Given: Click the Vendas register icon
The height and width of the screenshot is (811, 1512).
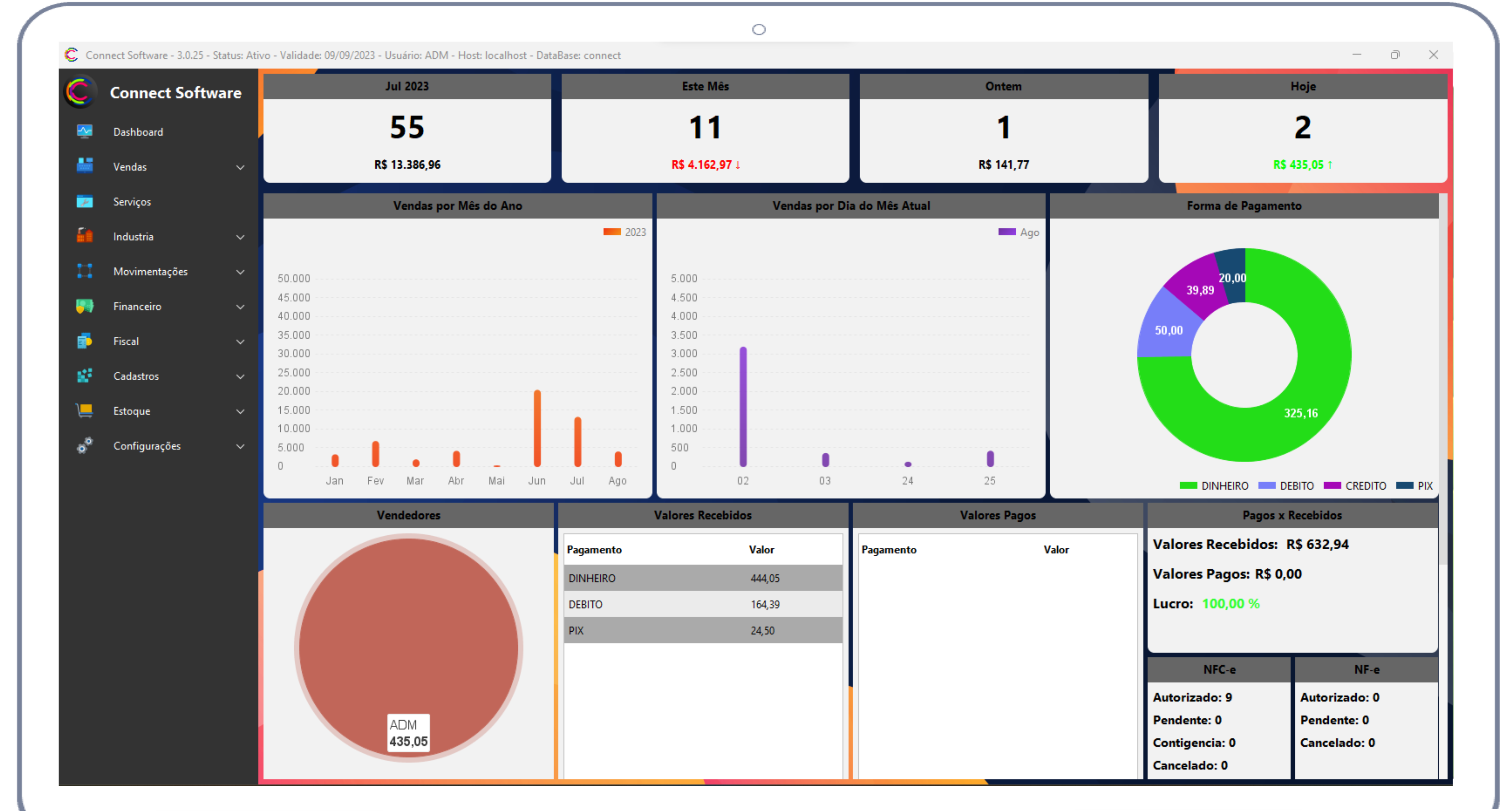Looking at the screenshot, I should 85,166.
